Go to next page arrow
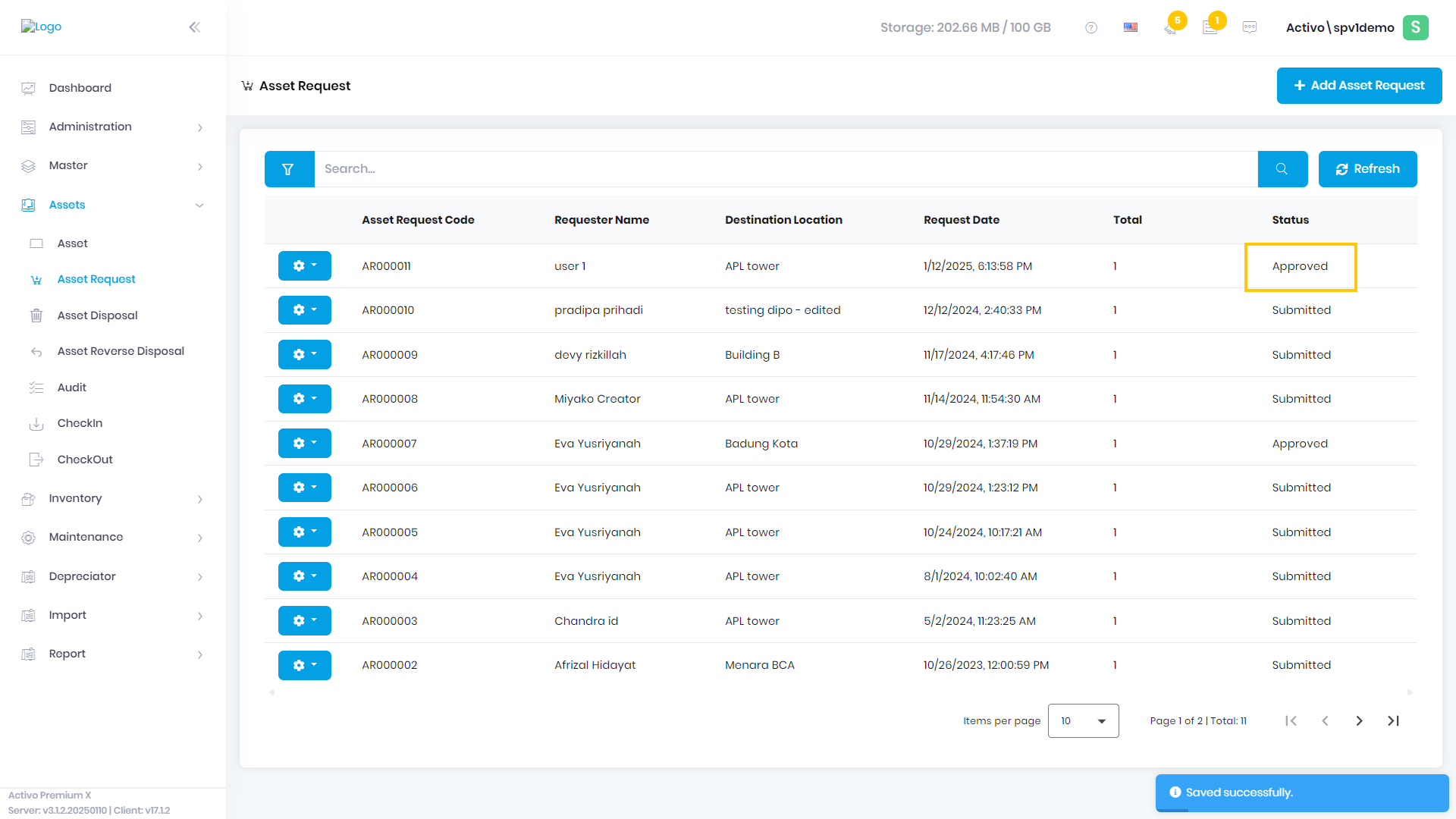The width and height of the screenshot is (1456, 819). 1360,721
